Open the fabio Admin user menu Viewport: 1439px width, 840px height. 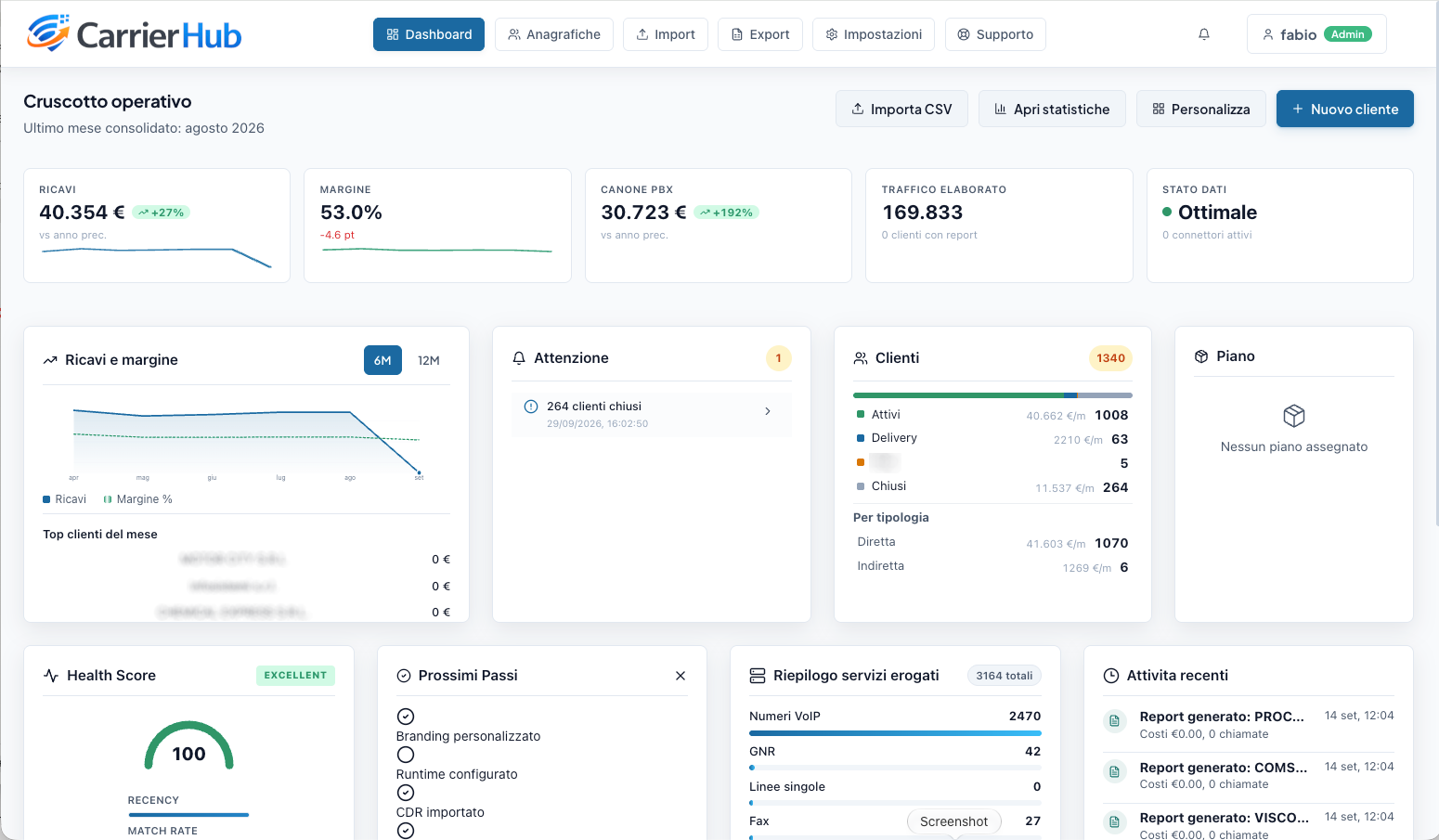click(x=1316, y=34)
